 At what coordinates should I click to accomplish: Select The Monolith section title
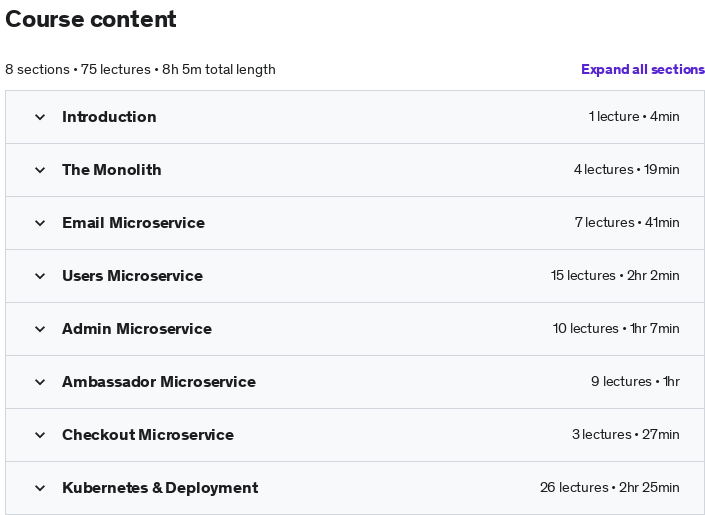tap(112, 170)
